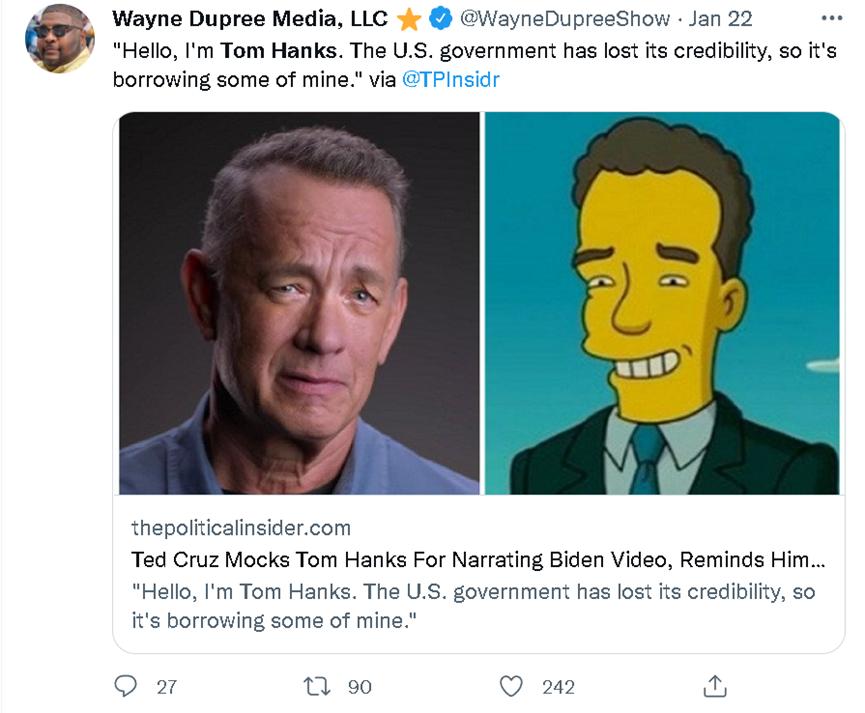This screenshot has height=713, width=865.
Task: Like the tweet with the heart icon
Action: click(x=511, y=686)
